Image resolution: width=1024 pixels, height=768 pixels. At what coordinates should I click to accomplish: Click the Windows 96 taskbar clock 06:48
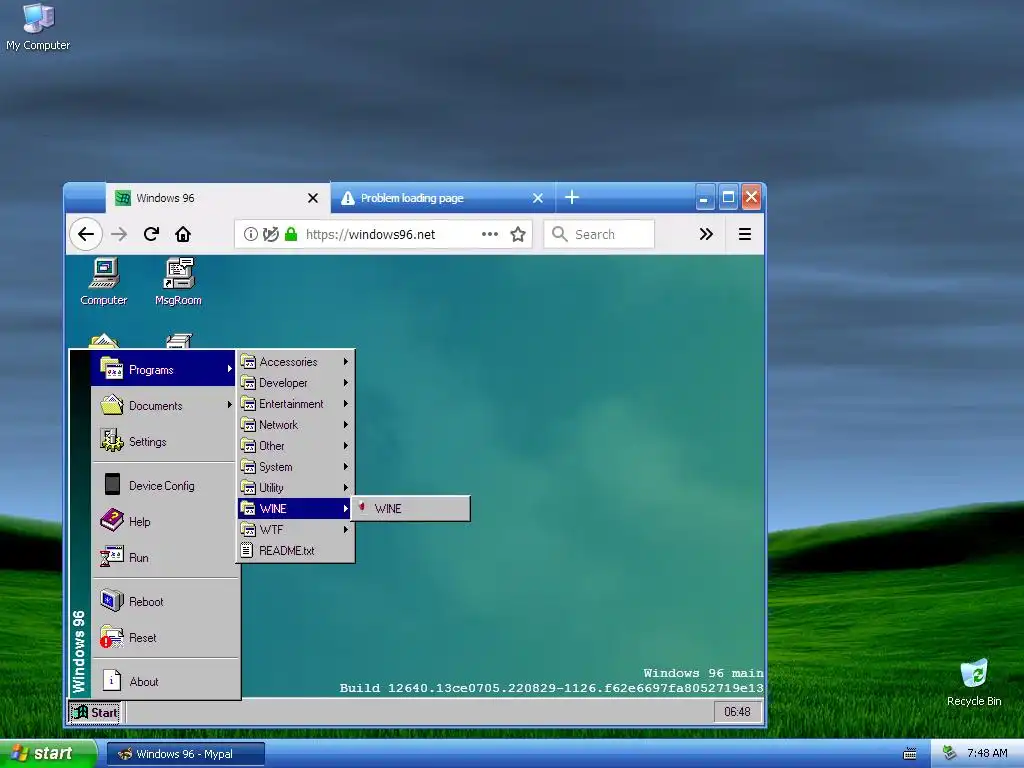[x=737, y=711]
